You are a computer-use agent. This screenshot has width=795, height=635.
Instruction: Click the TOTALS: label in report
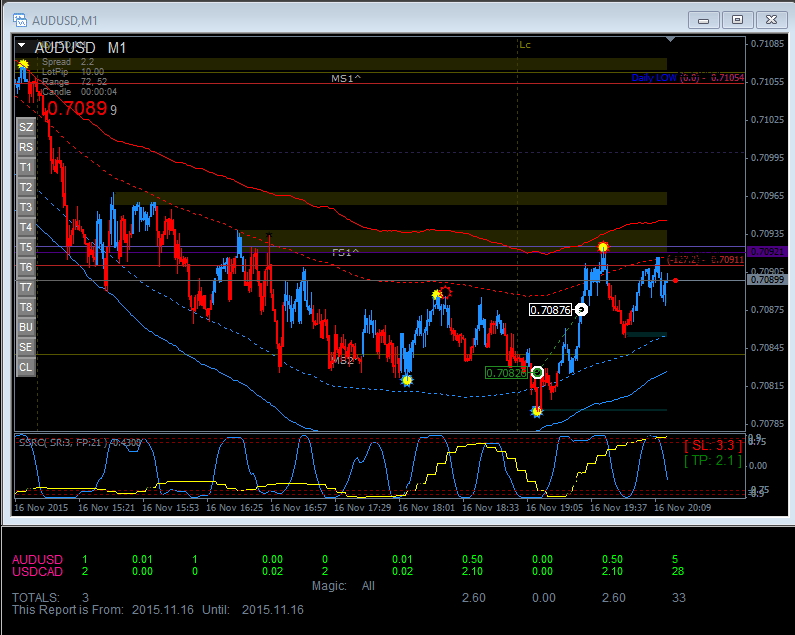pyautogui.click(x=35, y=598)
